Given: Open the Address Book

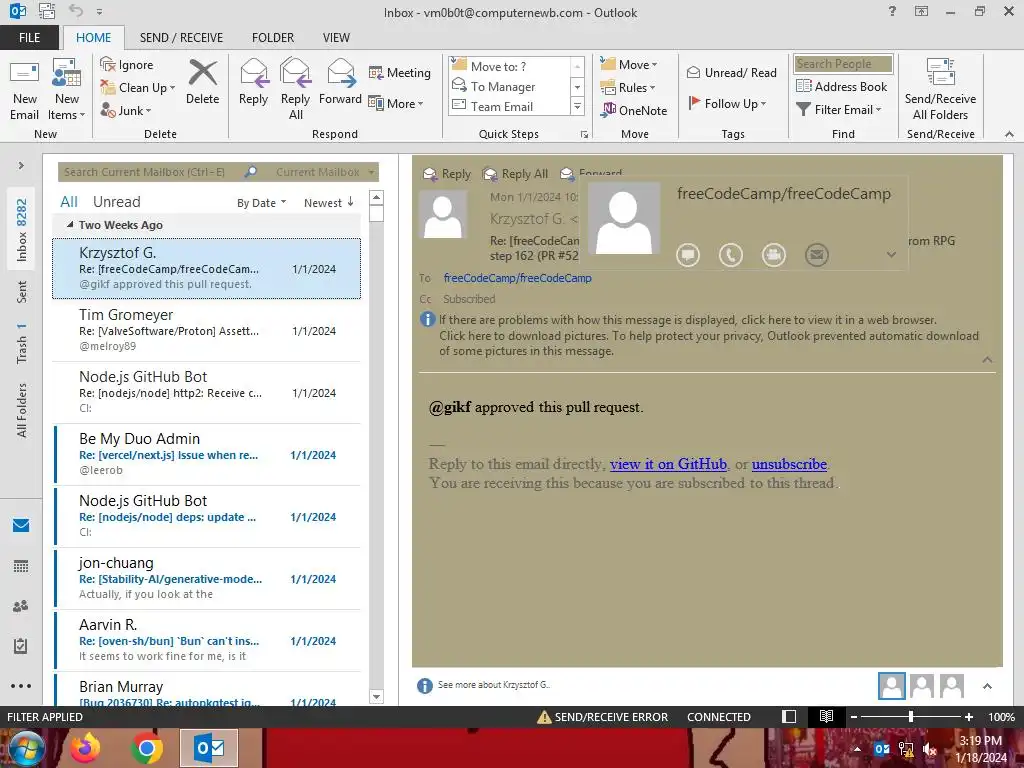Looking at the screenshot, I should tap(841, 86).
